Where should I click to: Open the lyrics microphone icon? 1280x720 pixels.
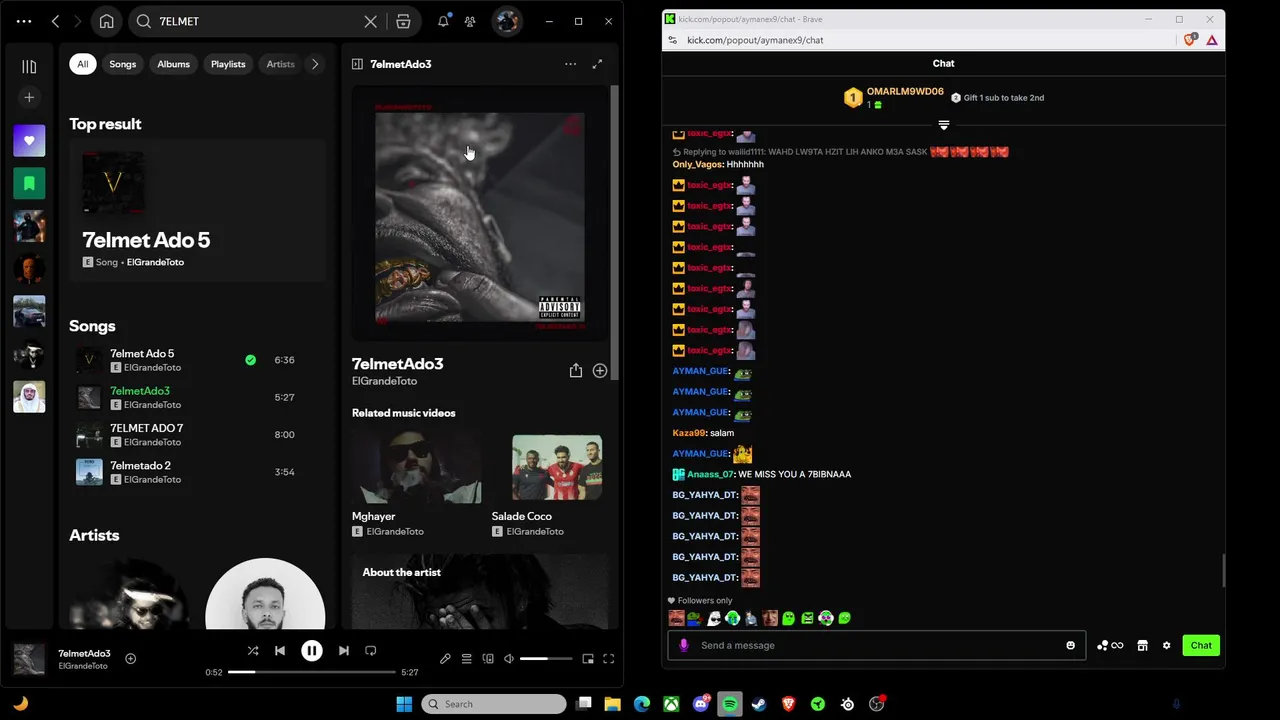pos(445,659)
